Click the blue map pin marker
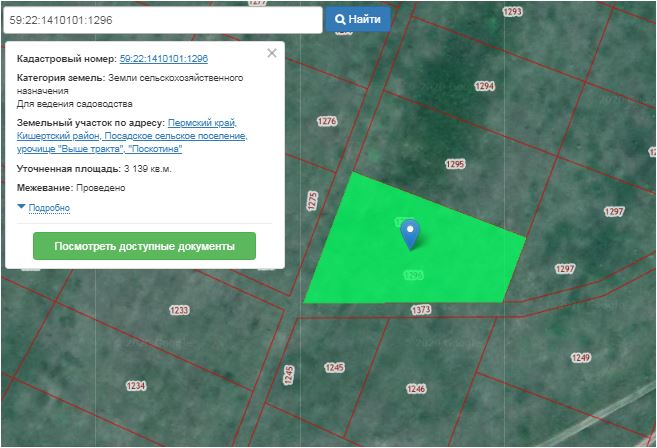The height and width of the screenshot is (448, 657). (x=410, y=234)
